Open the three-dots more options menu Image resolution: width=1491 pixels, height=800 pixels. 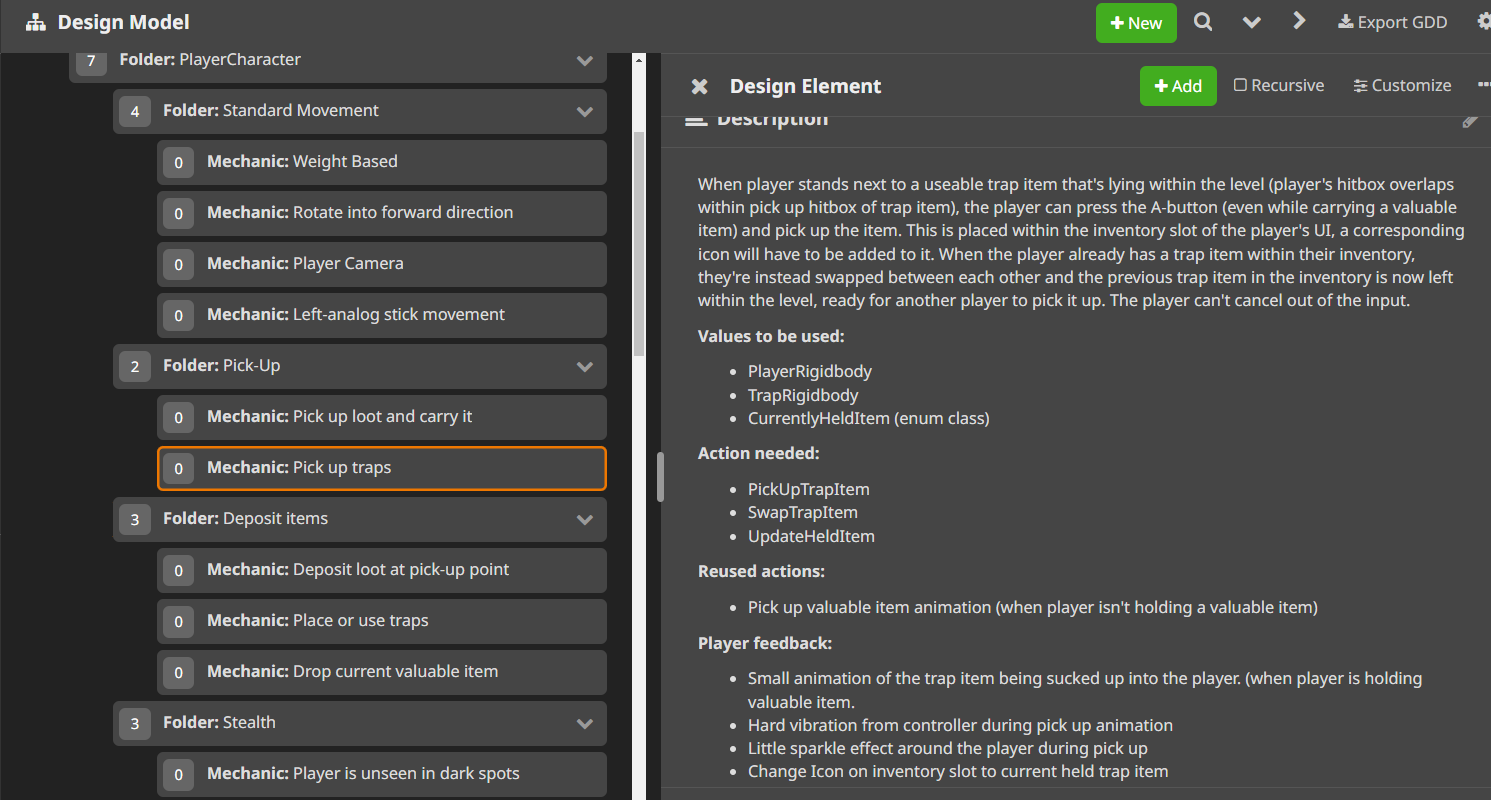pyautogui.click(x=1483, y=85)
